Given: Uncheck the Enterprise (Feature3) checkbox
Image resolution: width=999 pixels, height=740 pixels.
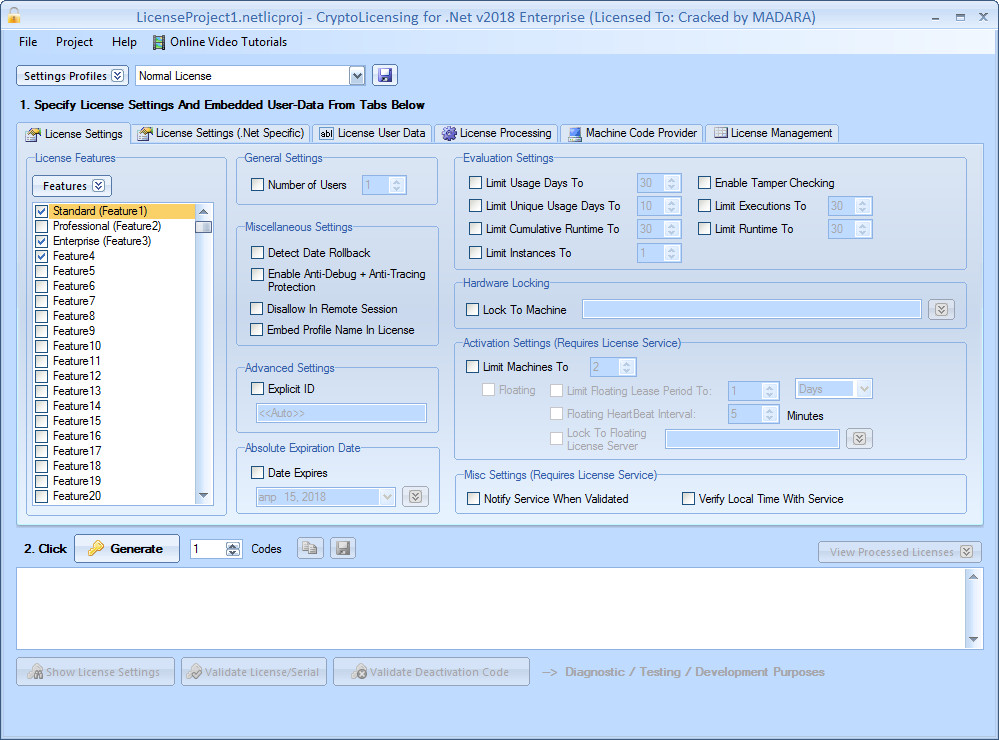Looking at the screenshot, I should click(x=41, y=241).
